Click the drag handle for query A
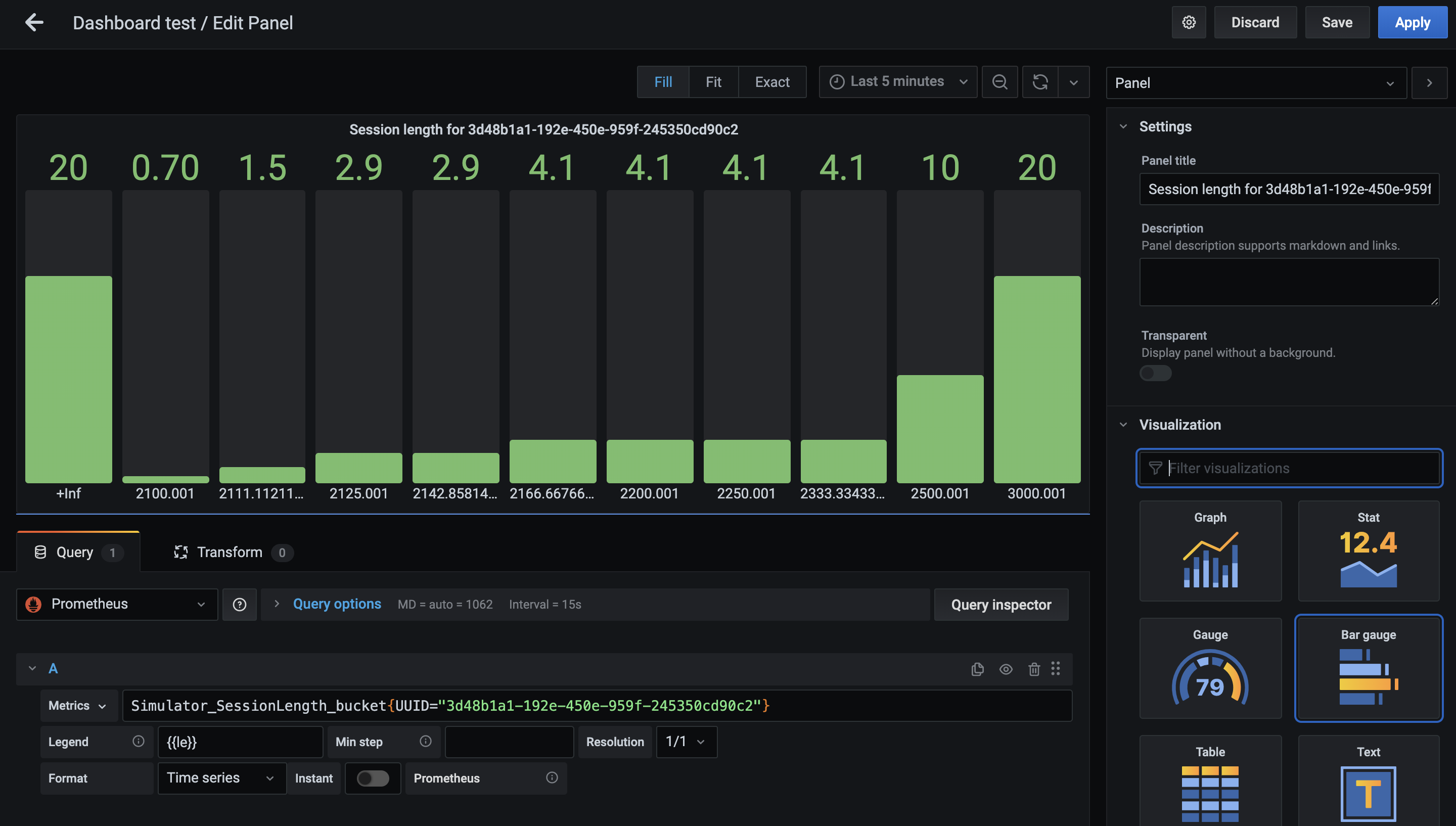Image resolution: width=1456 pixels, height=826 pixels. 1055,669
